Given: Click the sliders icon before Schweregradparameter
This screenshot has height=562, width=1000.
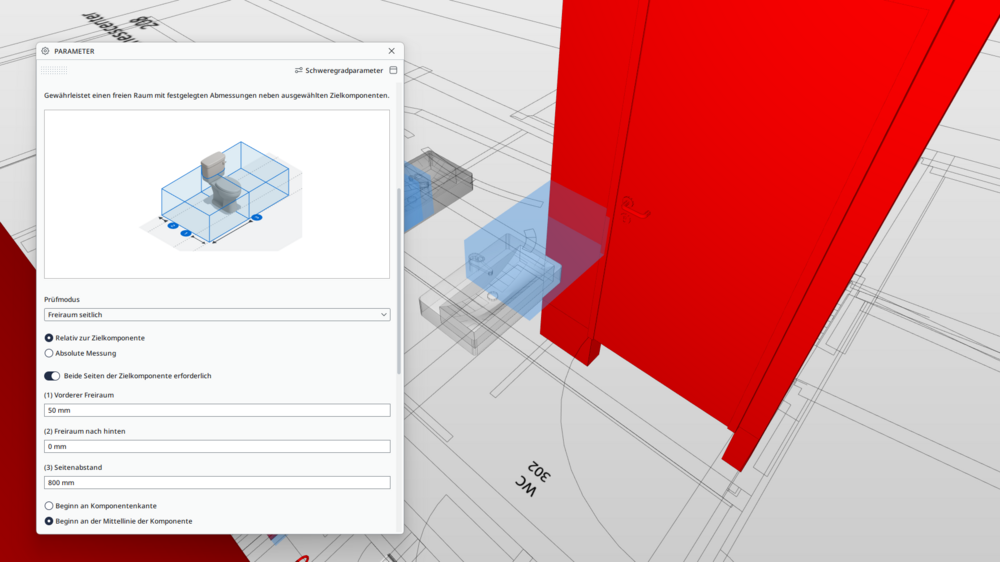Looking at the screenshot, I should (299, 71).
